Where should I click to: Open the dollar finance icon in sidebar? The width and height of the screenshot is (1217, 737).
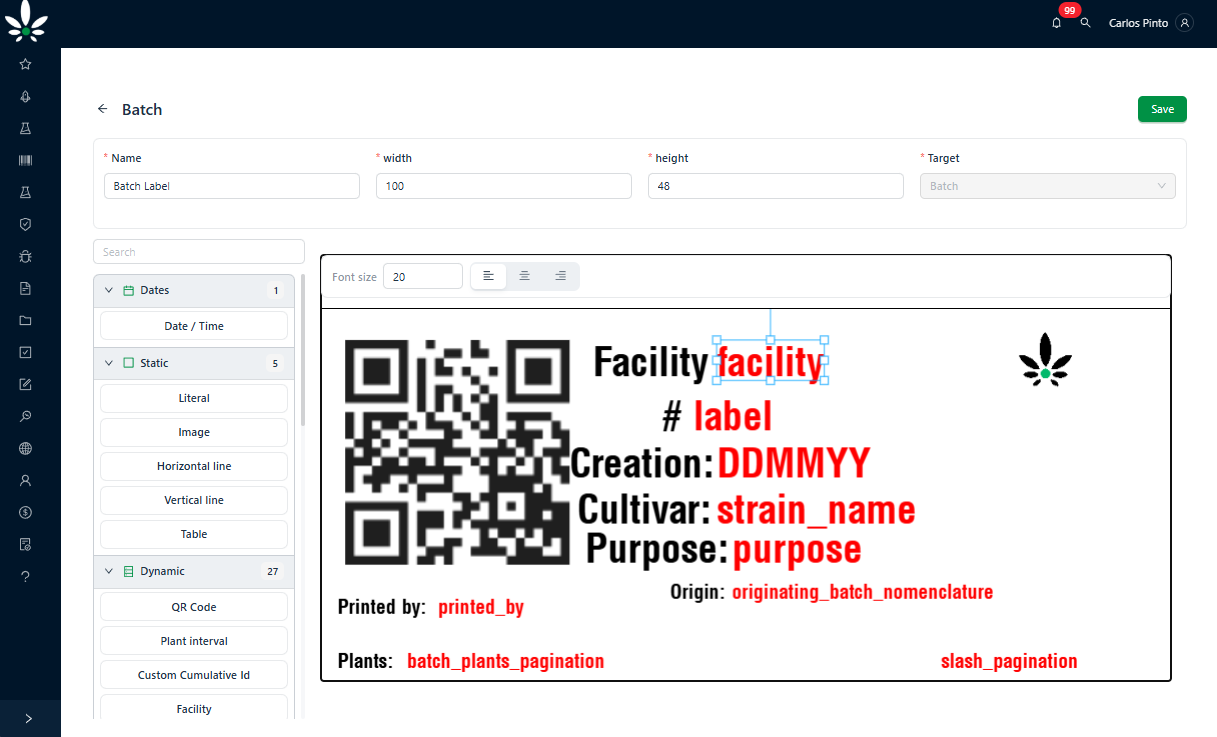tap(25, 512)
